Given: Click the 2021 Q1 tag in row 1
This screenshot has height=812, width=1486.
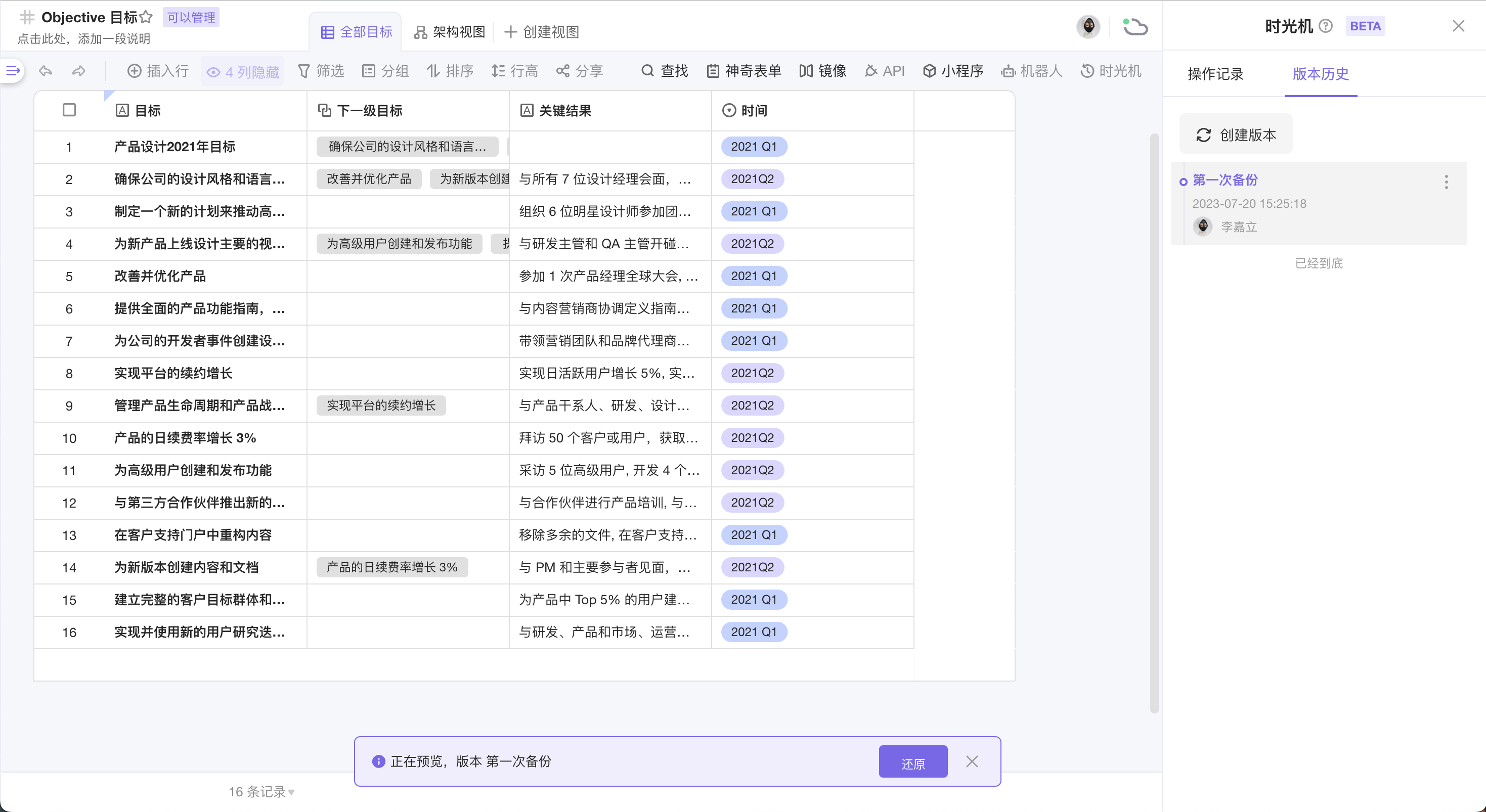Looking at the screenshot, I should click(754, 147).
